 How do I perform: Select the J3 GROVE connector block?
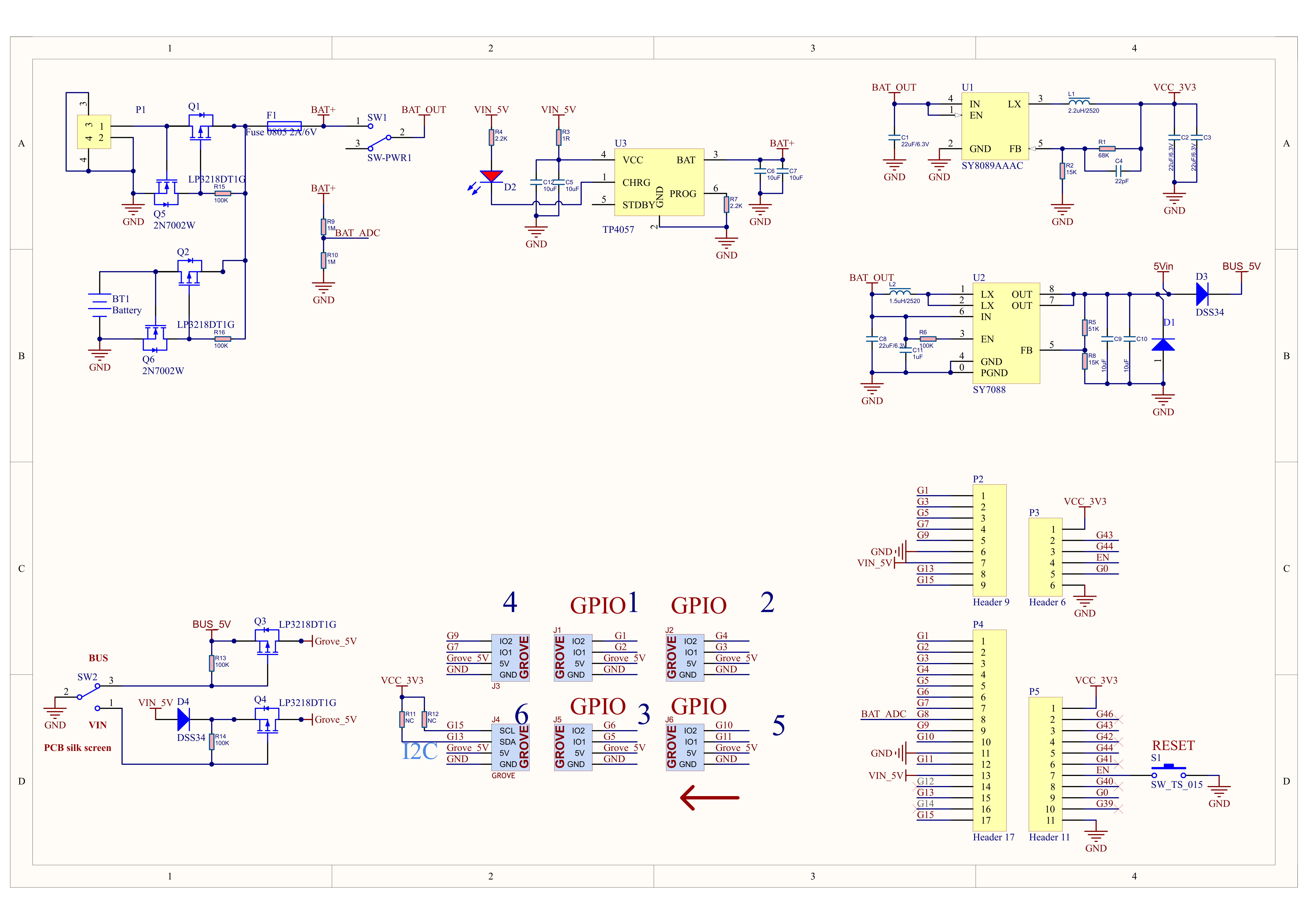pos(510,658)
